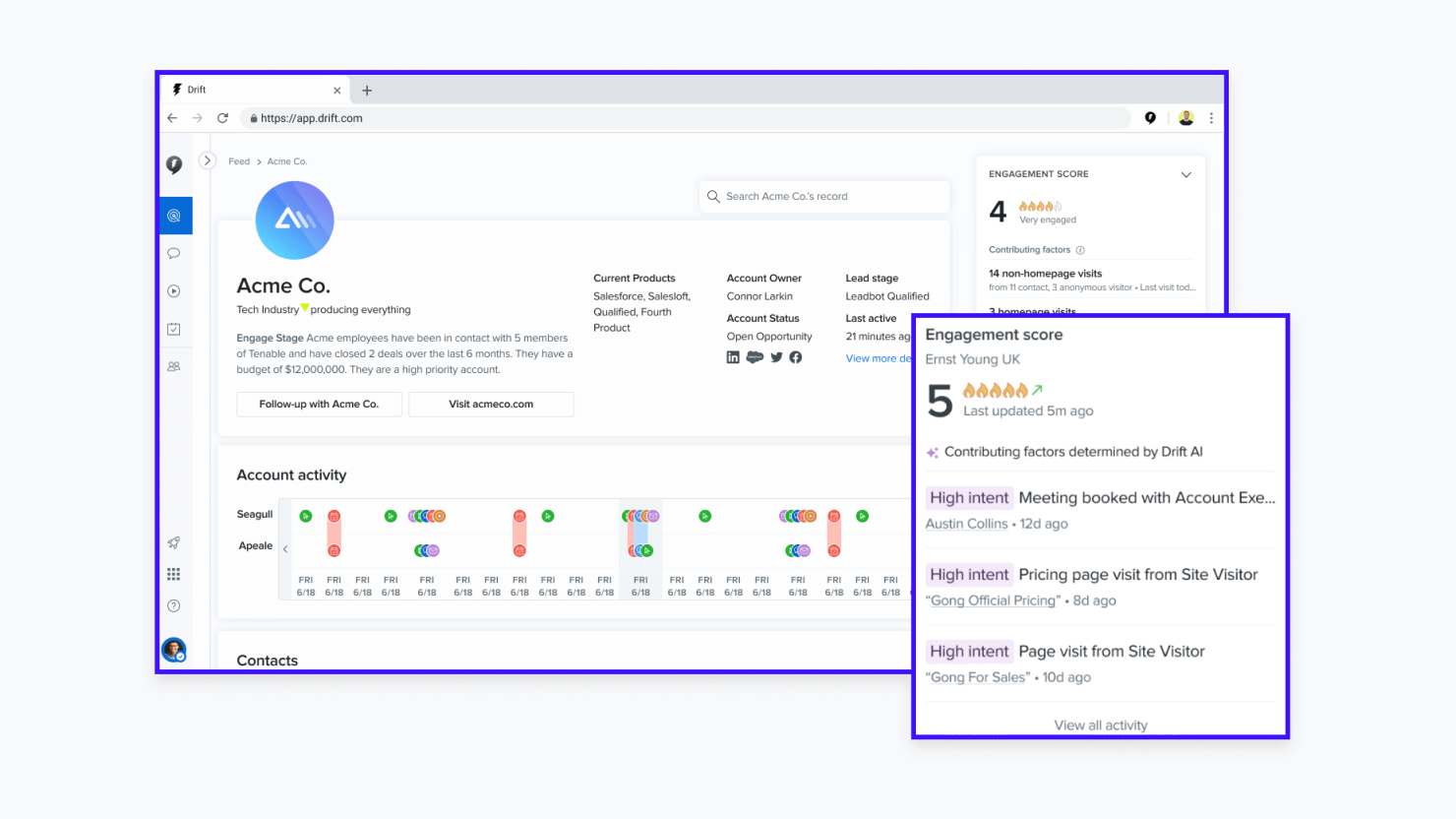Click Meeting booked with Account Exe... activity
The height and width of the screenshot is (819, 1456).
click(1147, 498)
